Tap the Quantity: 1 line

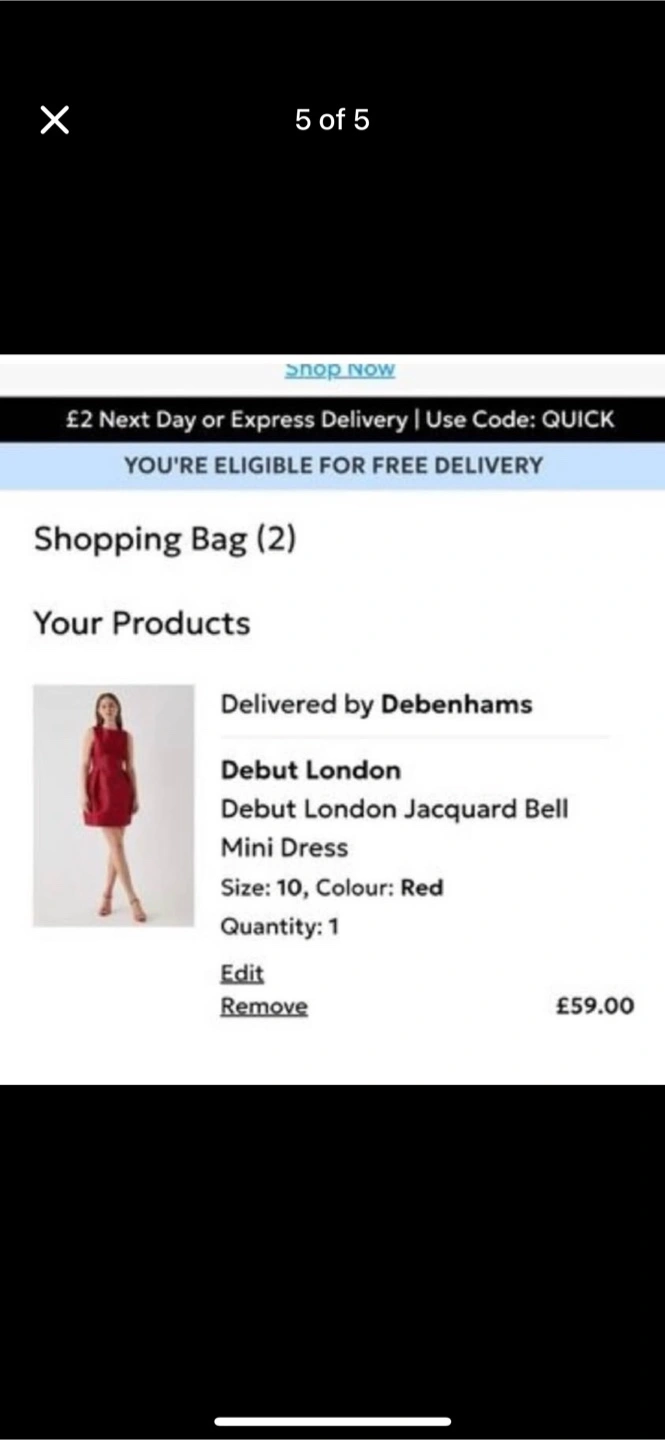coord(280,927)
